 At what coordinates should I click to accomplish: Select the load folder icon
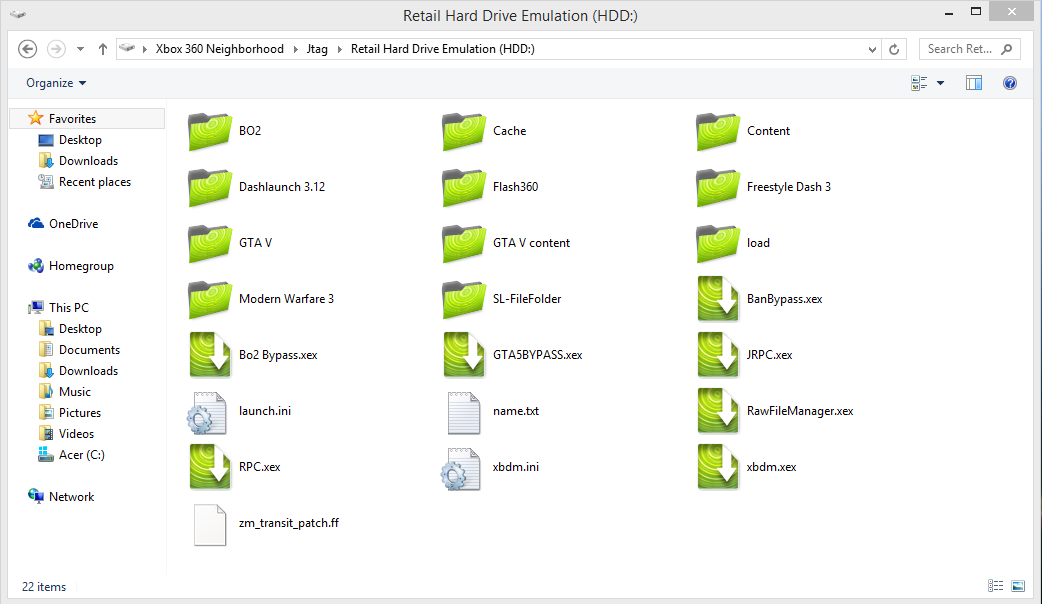point(718,243)
